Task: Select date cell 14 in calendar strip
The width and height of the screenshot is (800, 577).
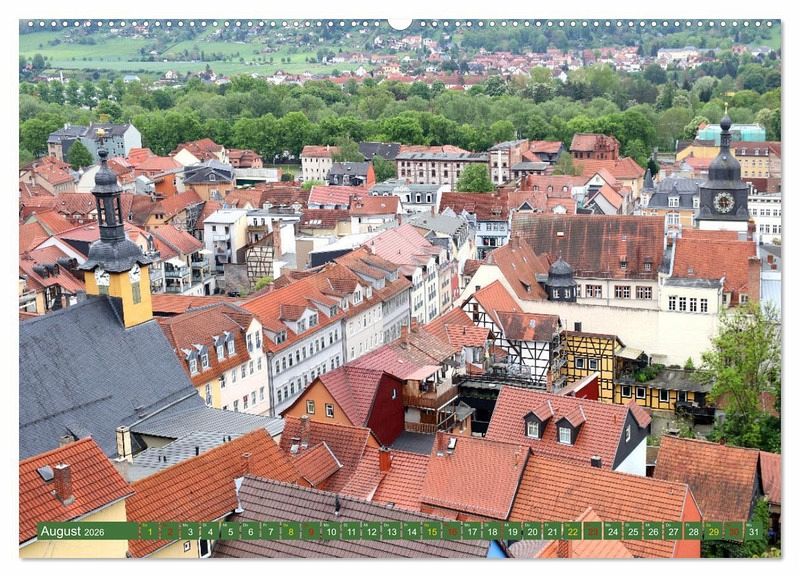Action: [x=412, y=531]
